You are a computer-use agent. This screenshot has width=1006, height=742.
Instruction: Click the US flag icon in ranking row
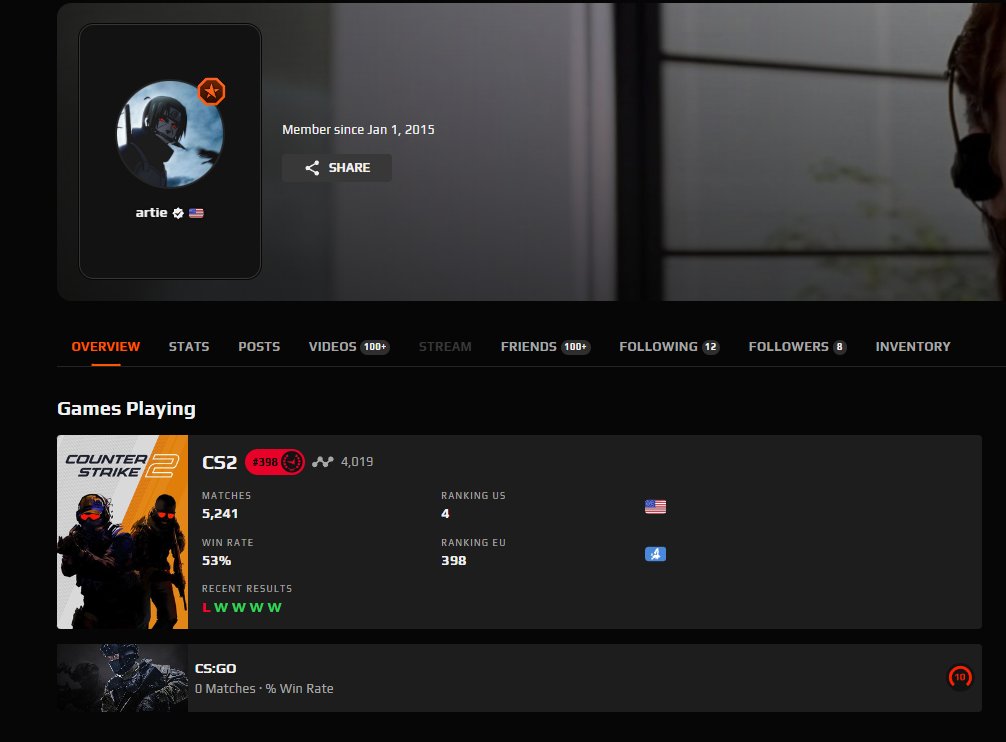point(655,507)
